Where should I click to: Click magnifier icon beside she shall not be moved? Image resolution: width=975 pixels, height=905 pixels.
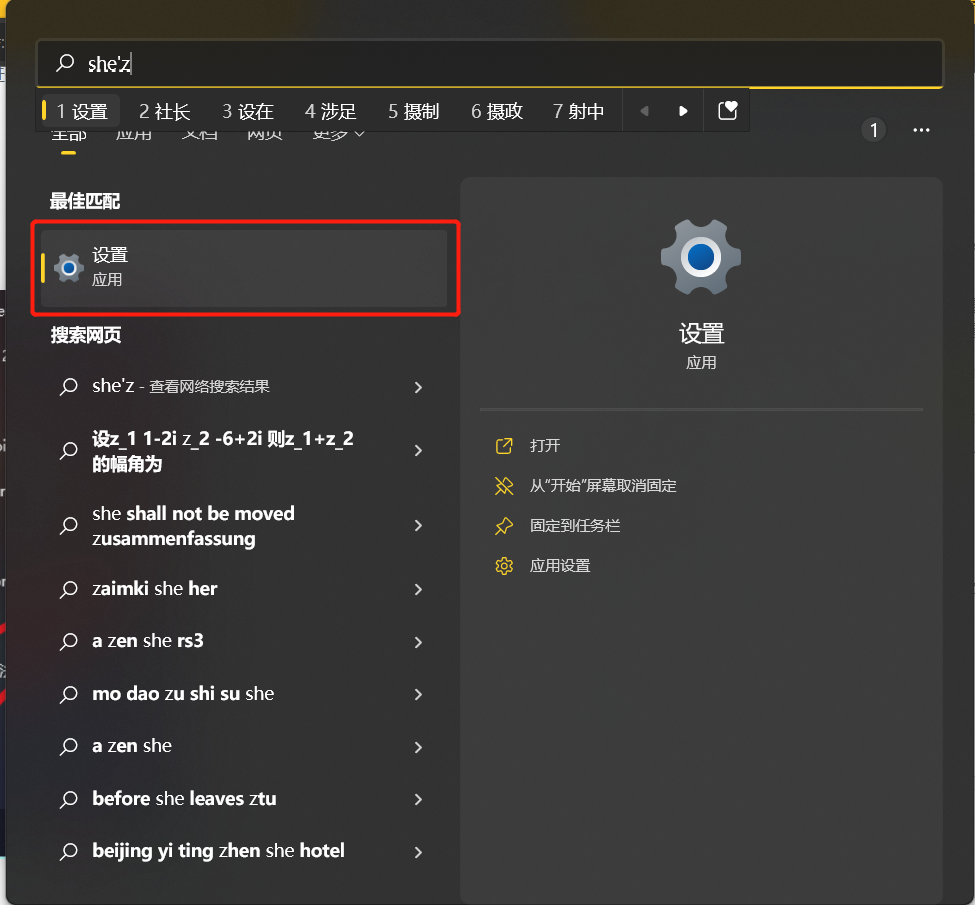click(68, 526)
